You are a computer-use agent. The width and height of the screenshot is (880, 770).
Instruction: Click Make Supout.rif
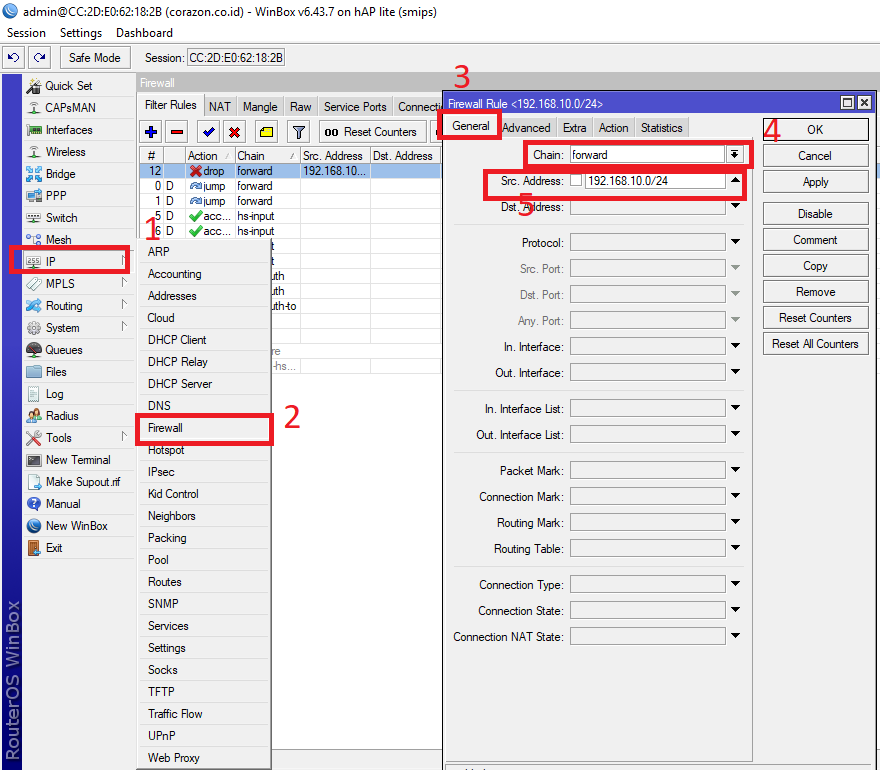pyautogui.click(x=83, y=482)
